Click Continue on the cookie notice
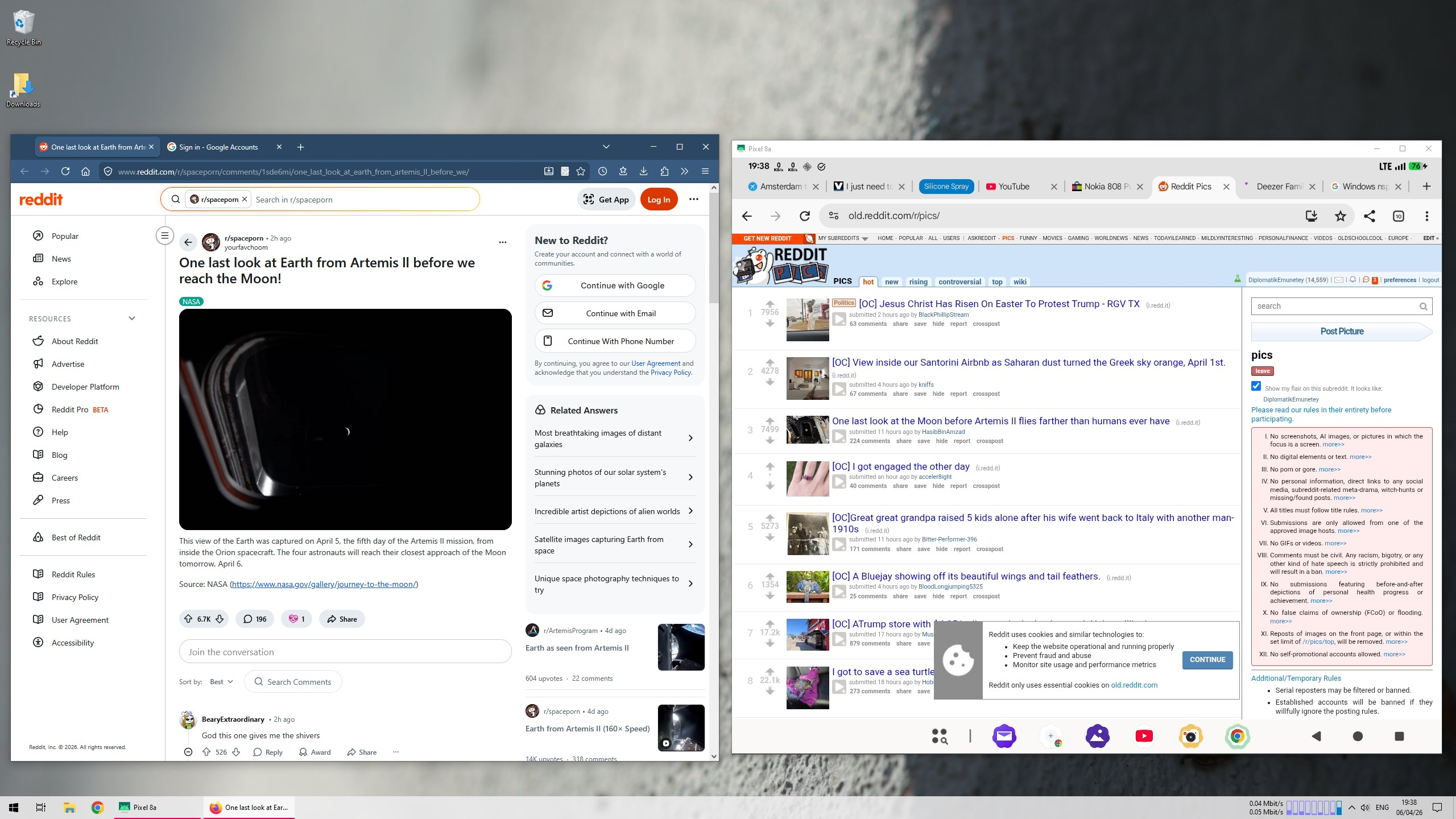The height and width of the screenshot is (819, 1456). coord(1207,660)
